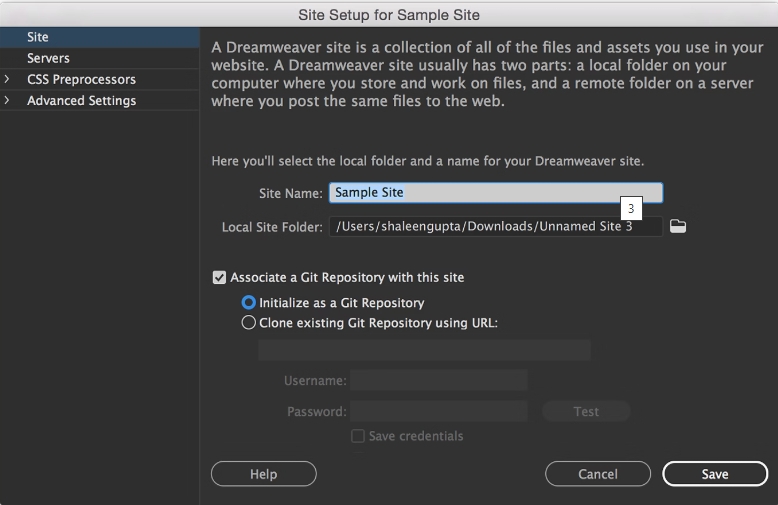Image resolution: width=778 pixels, height=505 pixels.
Task: Click the Test connection button
Action: point(586,411)
